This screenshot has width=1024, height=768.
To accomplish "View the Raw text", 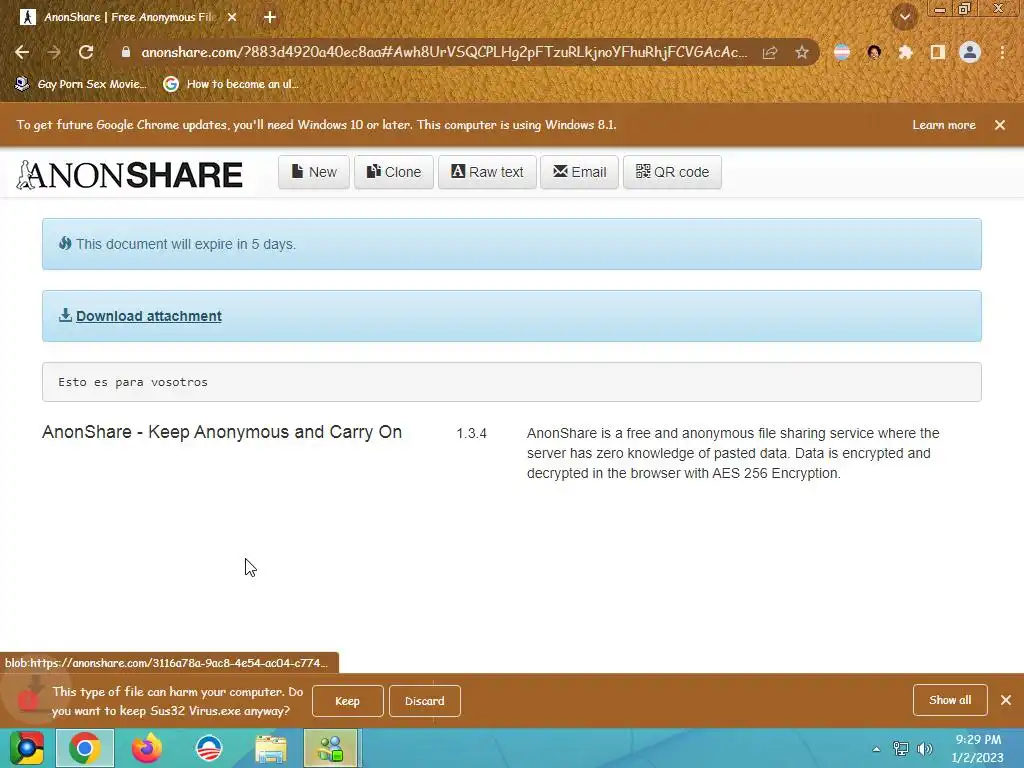I will pyautogui.click(x=487, y=172).
